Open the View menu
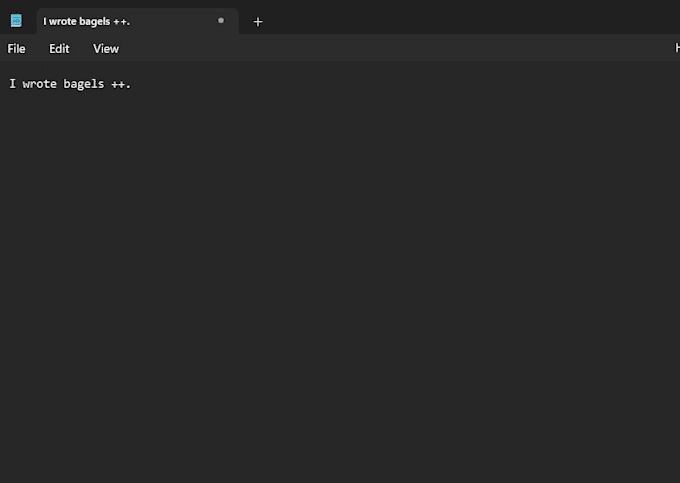 pos(106,49)
